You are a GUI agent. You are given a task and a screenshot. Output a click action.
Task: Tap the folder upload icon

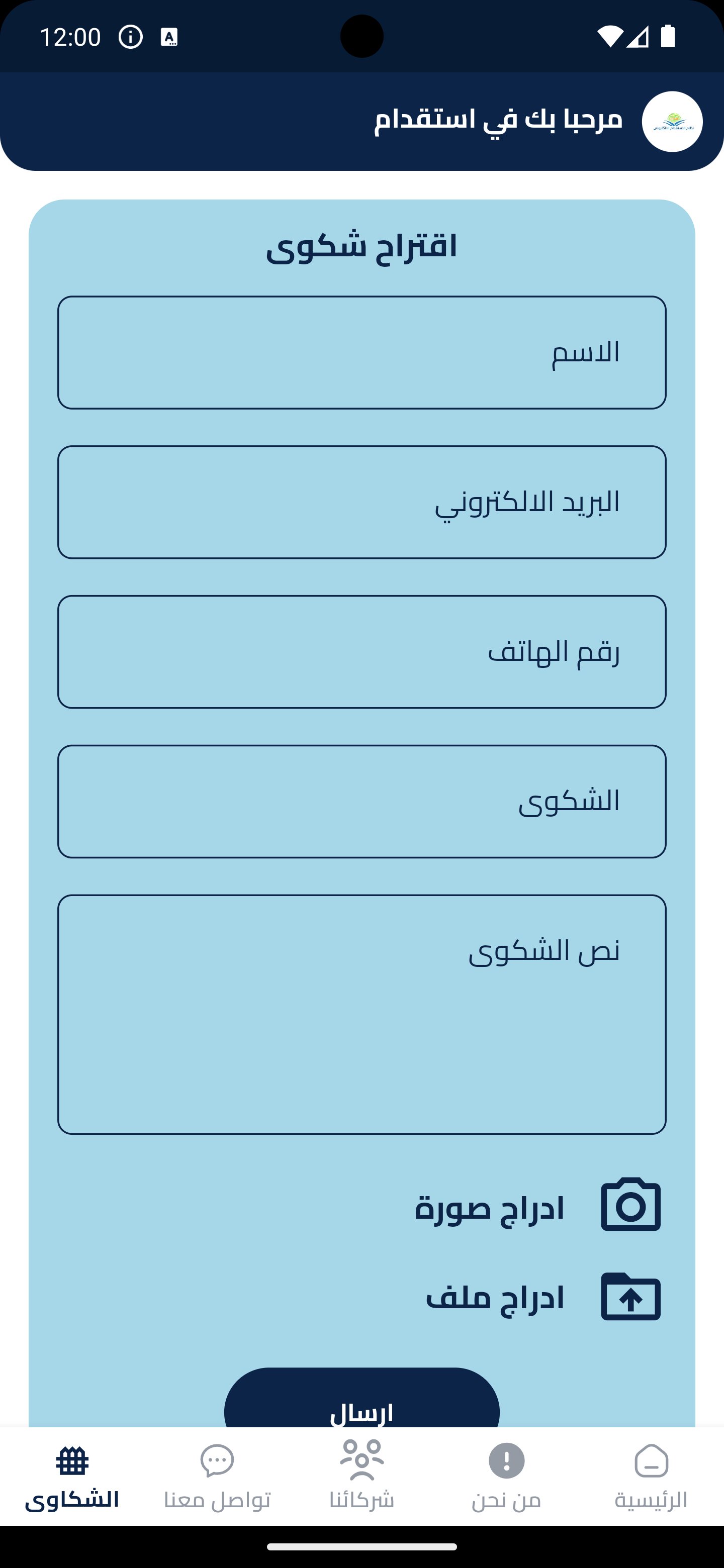click(630, 1297)
